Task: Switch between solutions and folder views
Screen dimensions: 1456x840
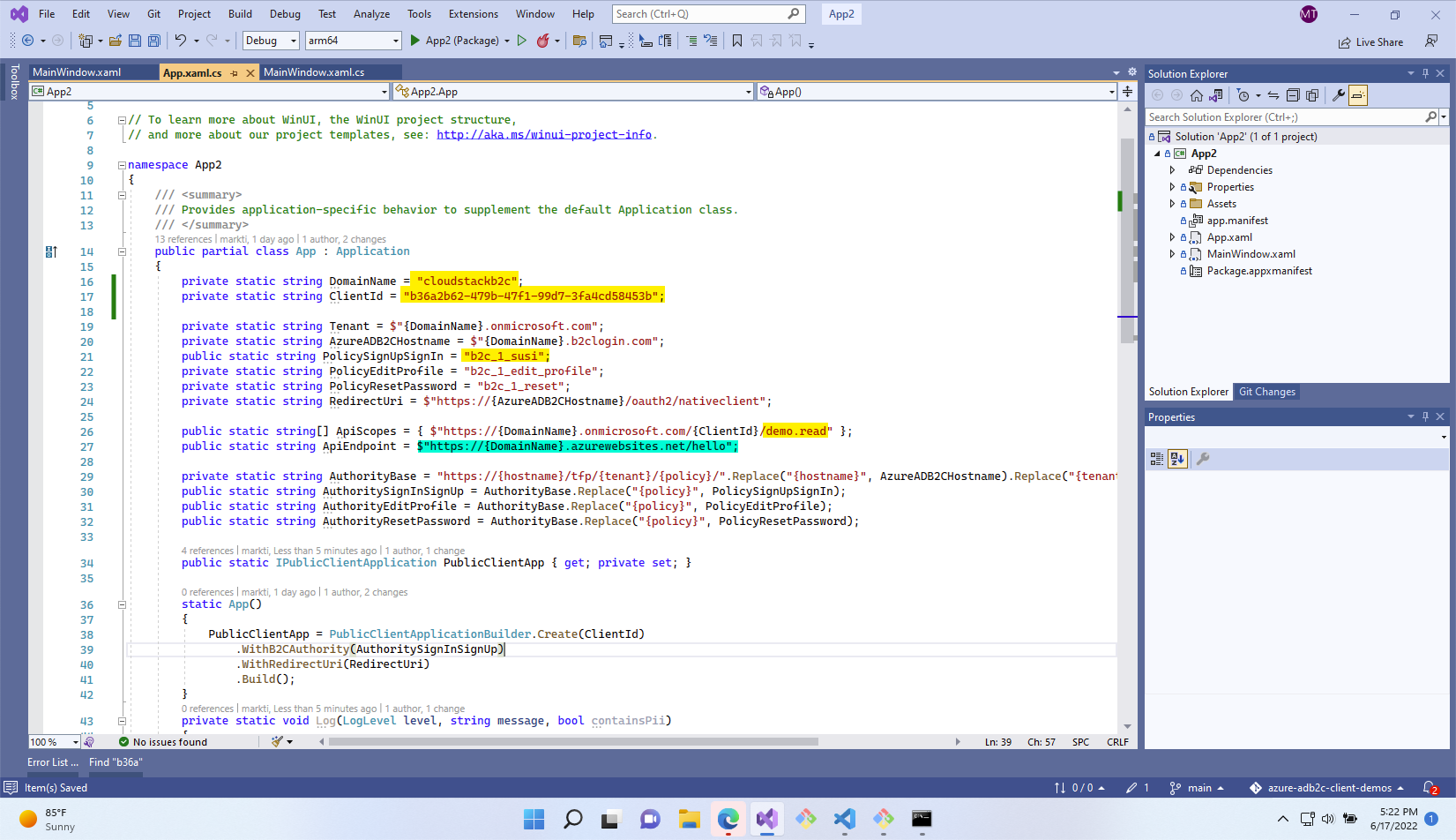Action: point(1216,95)
